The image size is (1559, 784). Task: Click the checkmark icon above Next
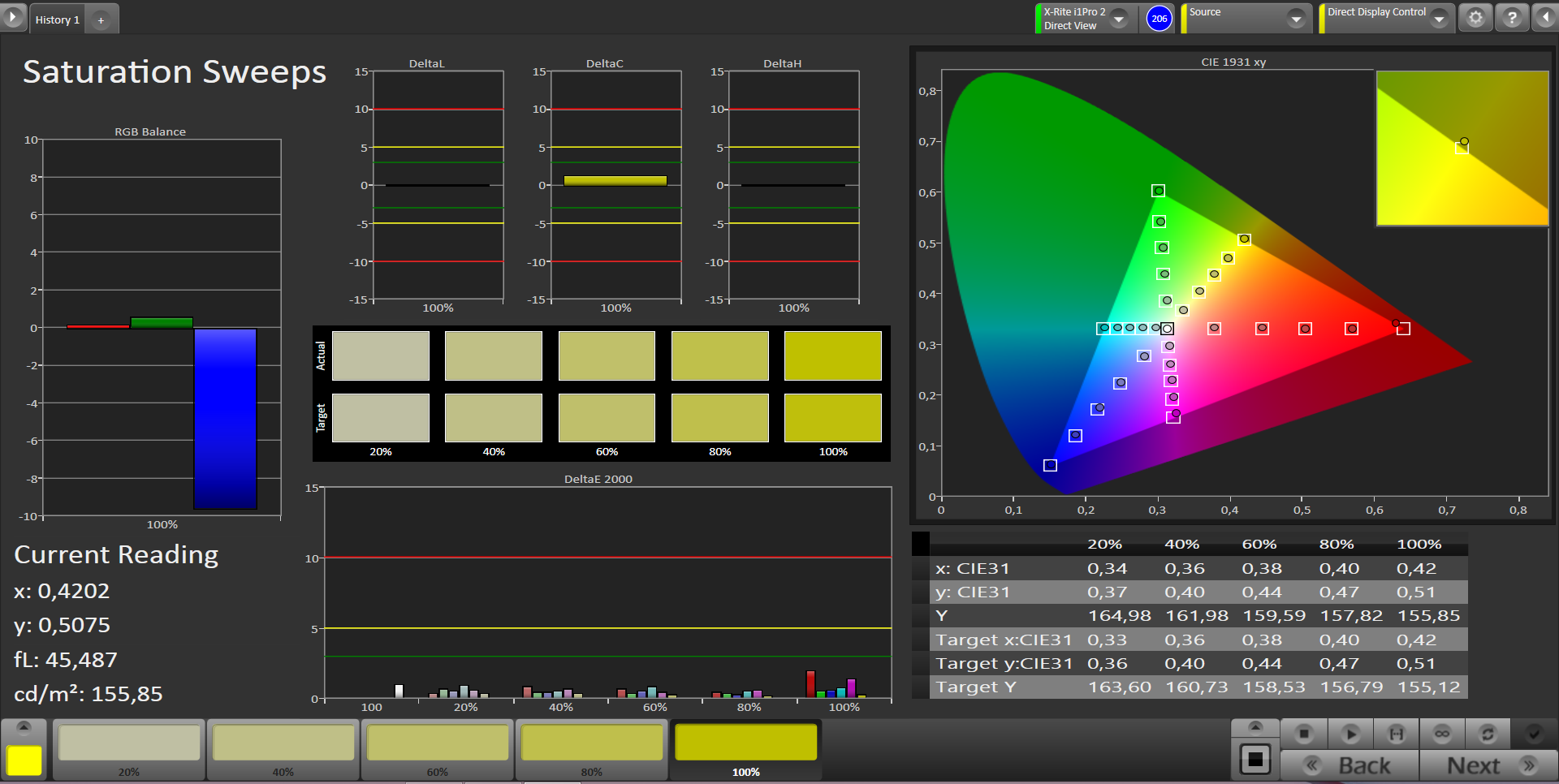[x=1533, y=734]
